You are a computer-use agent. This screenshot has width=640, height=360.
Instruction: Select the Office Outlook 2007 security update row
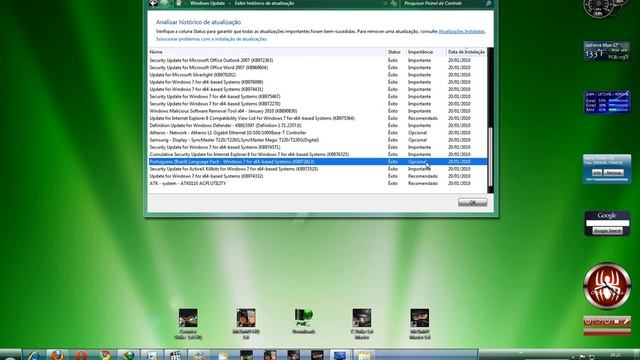[x=318, y=60]
